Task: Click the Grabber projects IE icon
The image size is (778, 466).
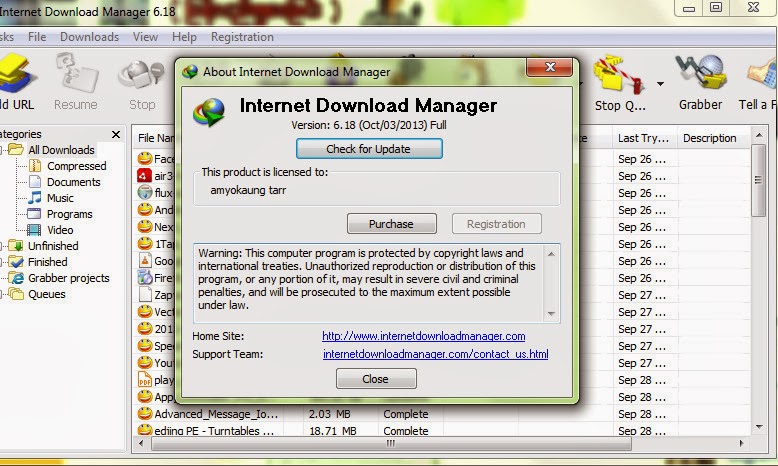Action: coord(16,278)
